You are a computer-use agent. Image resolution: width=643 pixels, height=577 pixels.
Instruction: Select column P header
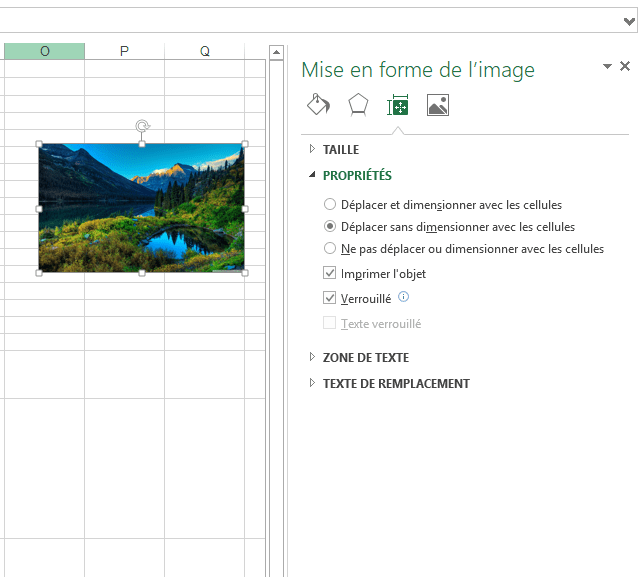[124, 51]
